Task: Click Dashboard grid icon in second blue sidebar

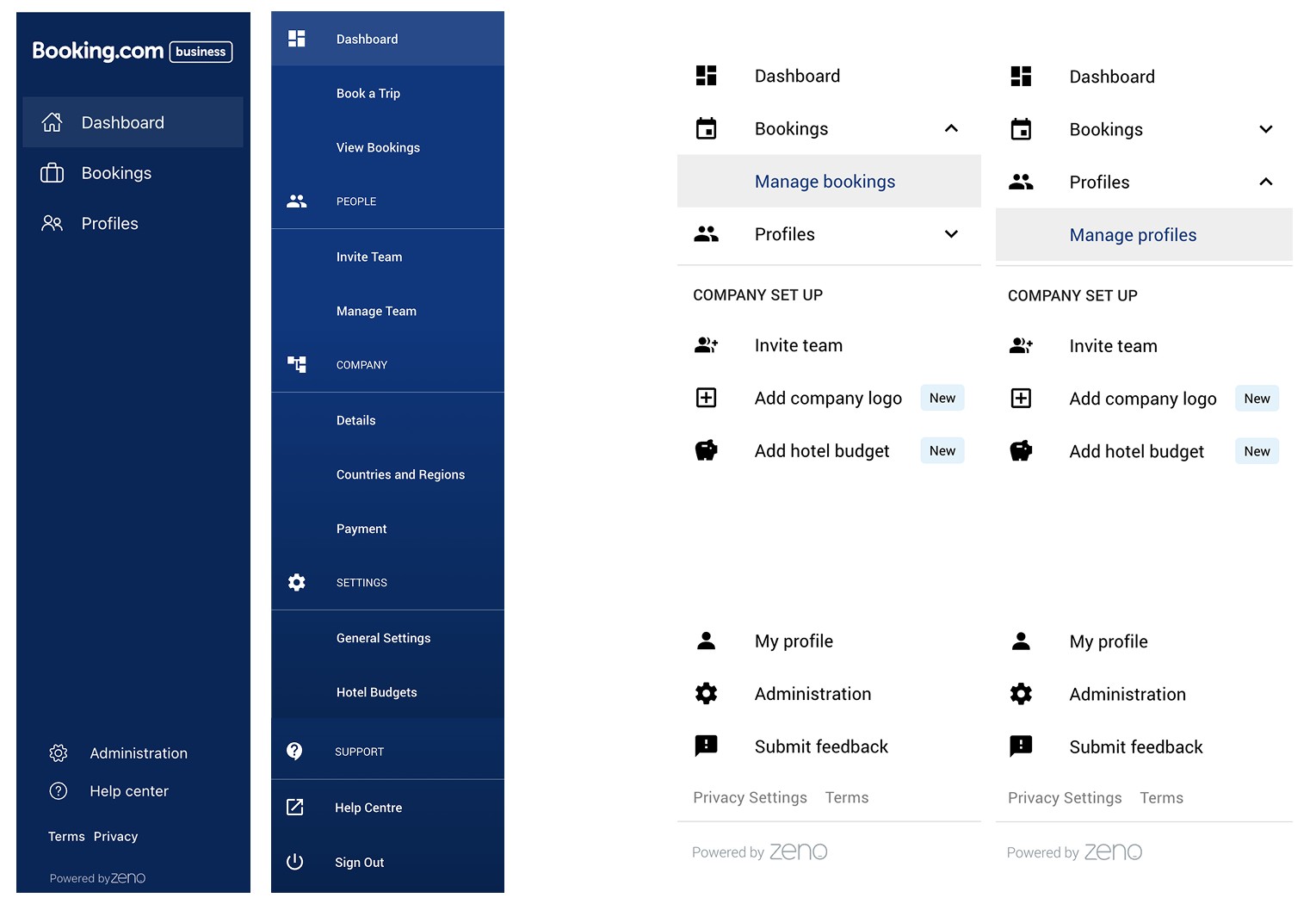Action: tap(297, 39)
